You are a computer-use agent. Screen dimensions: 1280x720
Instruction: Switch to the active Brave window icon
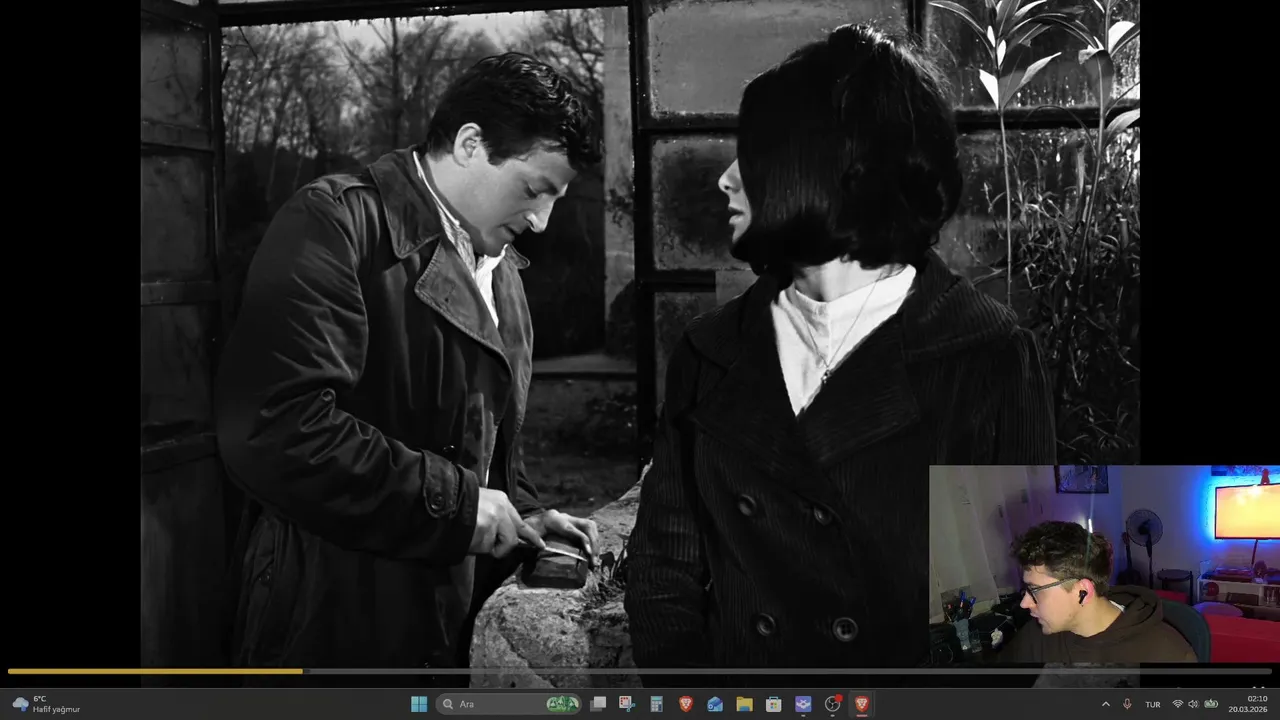(x=861, y=704)
